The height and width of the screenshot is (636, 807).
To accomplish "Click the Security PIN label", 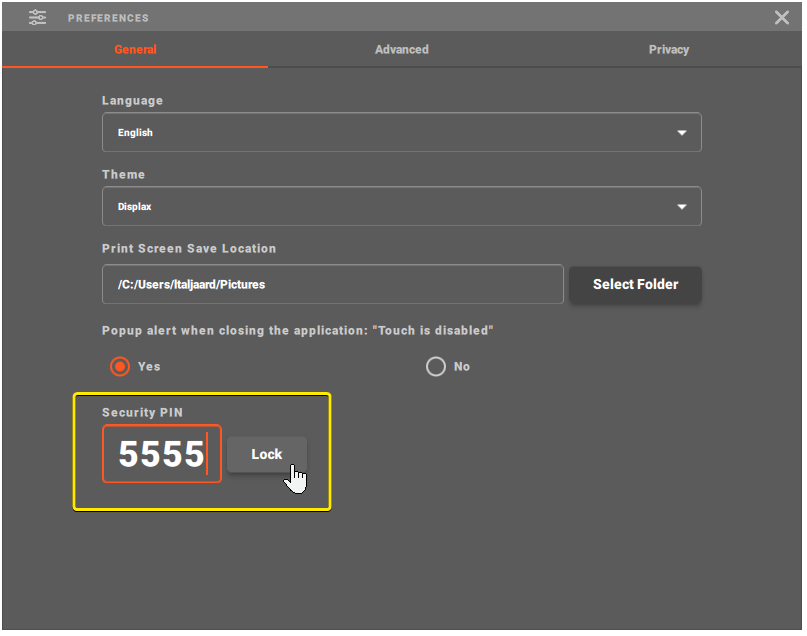I will pyautogui.click(x=143, y=412).
